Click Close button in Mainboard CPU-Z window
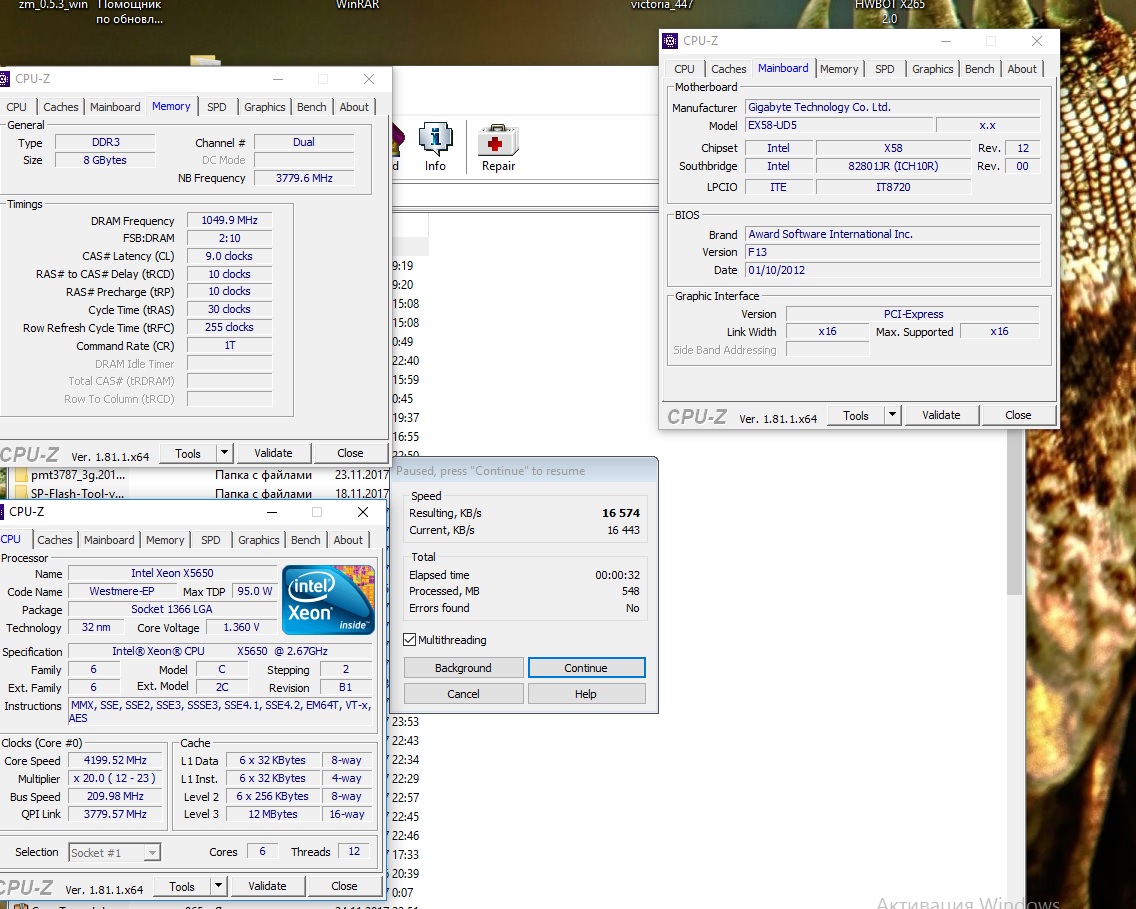 coord(1018,415)
